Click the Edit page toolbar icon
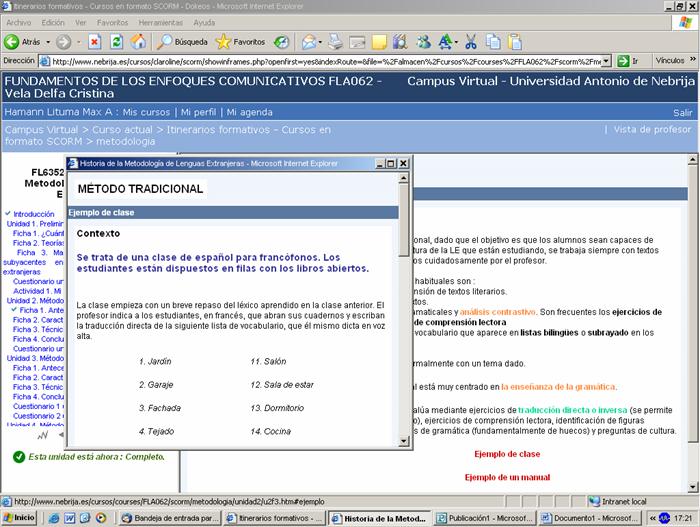700x527 pixels. coord(357,42)
